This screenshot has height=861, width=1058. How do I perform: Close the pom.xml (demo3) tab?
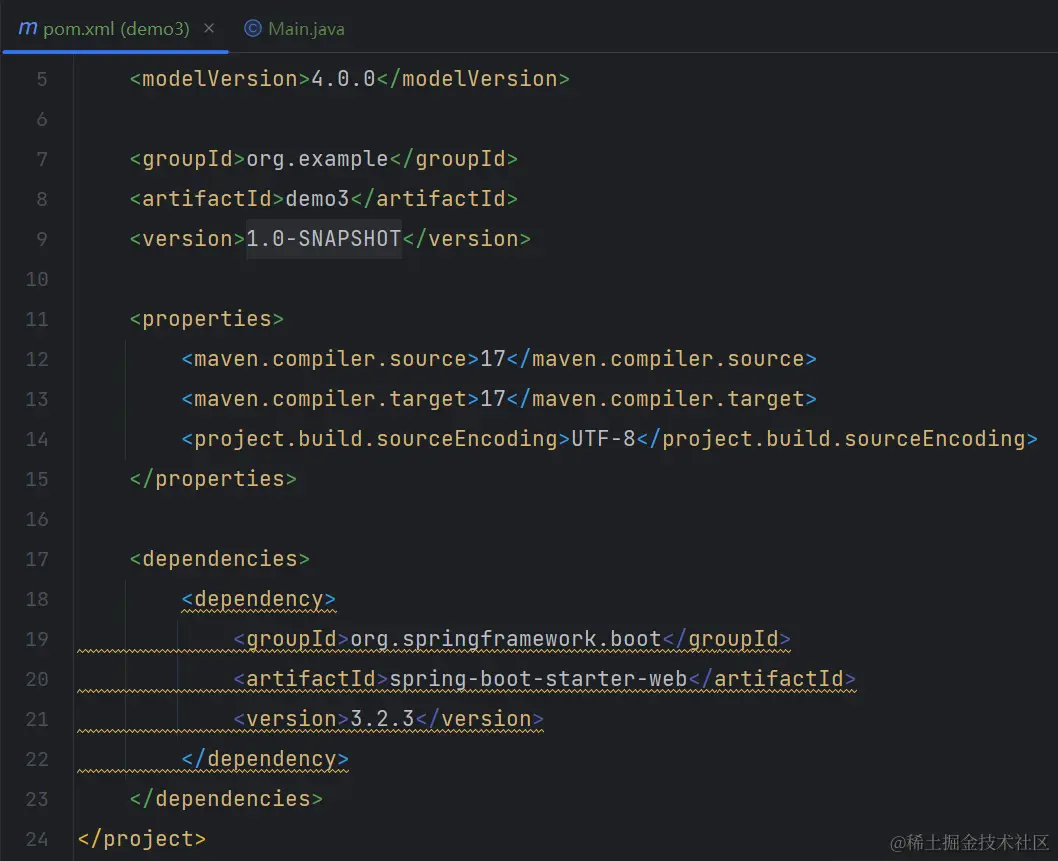[x=209, y=28]
